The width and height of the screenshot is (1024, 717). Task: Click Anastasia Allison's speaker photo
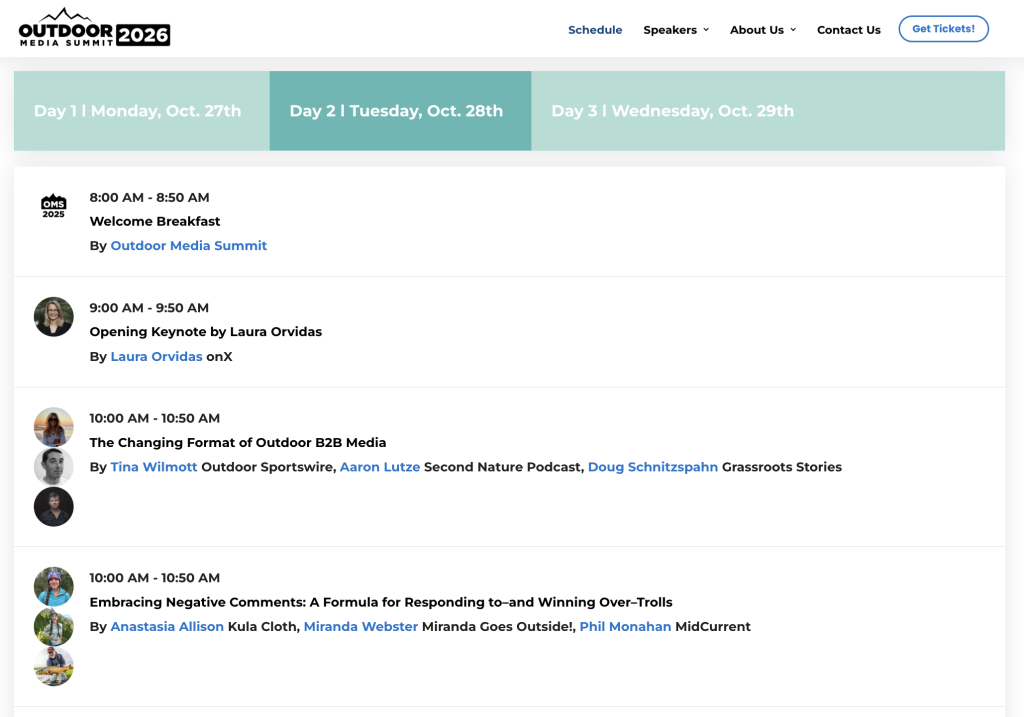click(x=54, y=587)
